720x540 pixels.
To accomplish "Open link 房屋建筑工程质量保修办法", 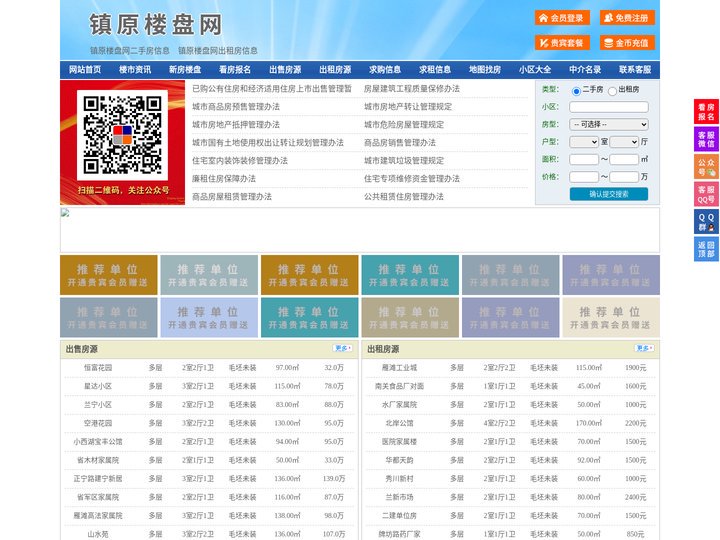I will coord(412,89).
